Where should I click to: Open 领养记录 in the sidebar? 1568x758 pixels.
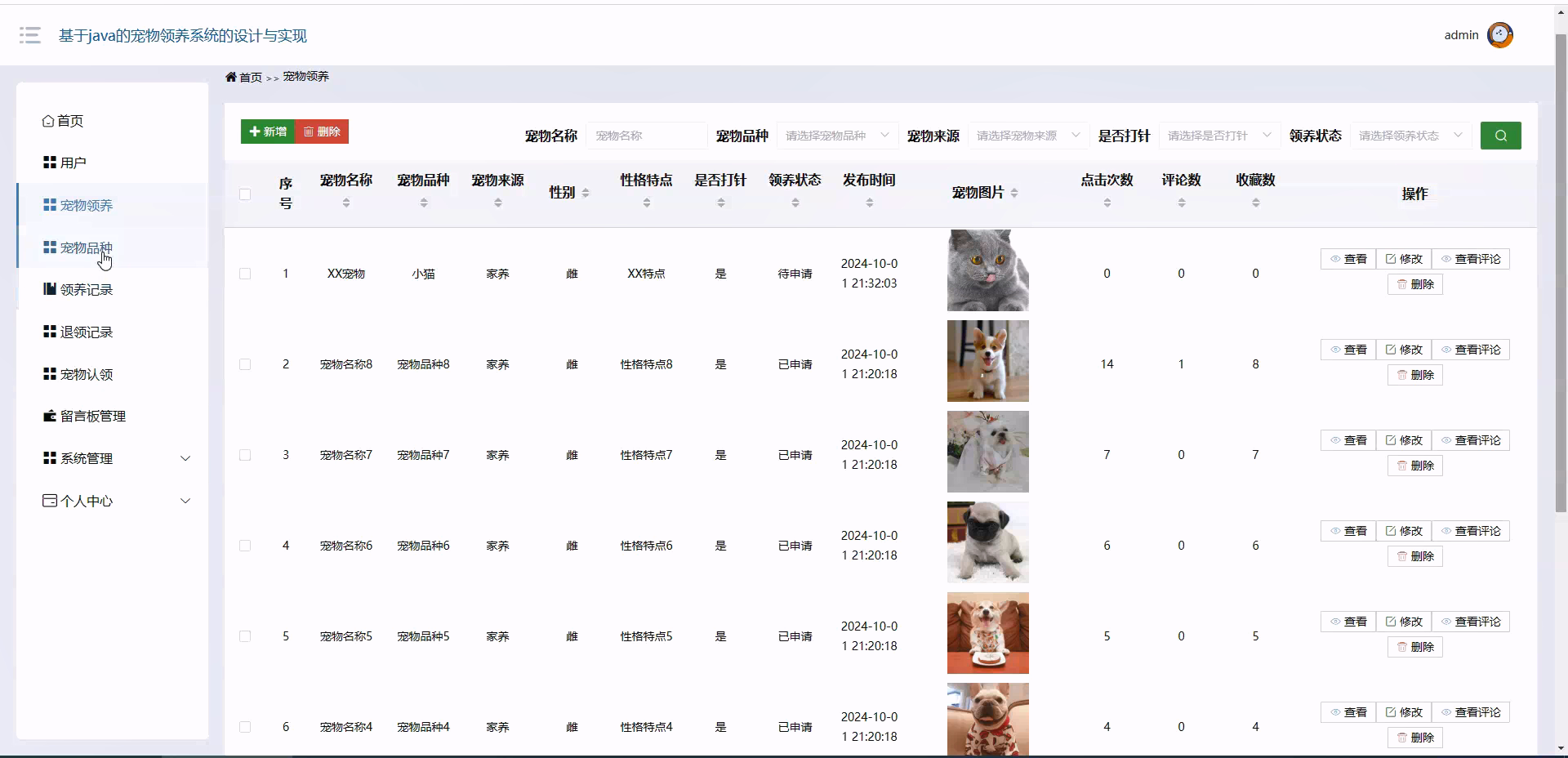pyautogui.click(x=113, y=289)
